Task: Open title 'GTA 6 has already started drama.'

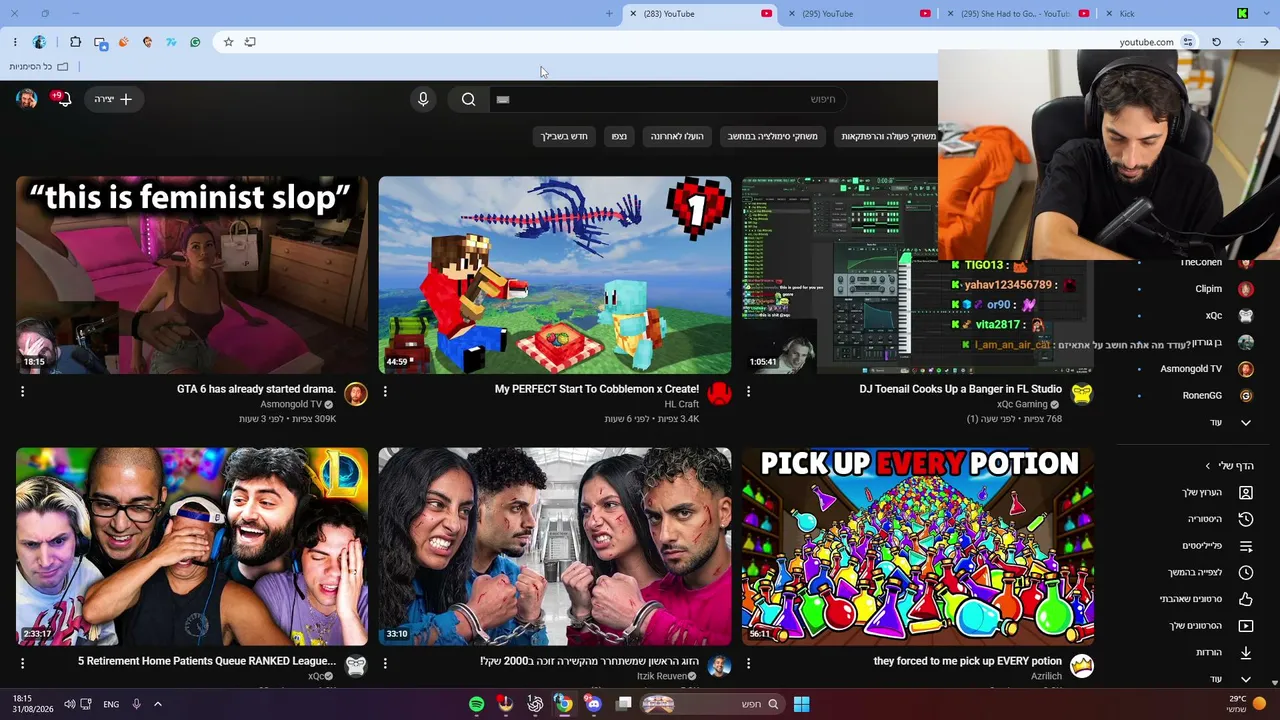Action: coord(256,389)
